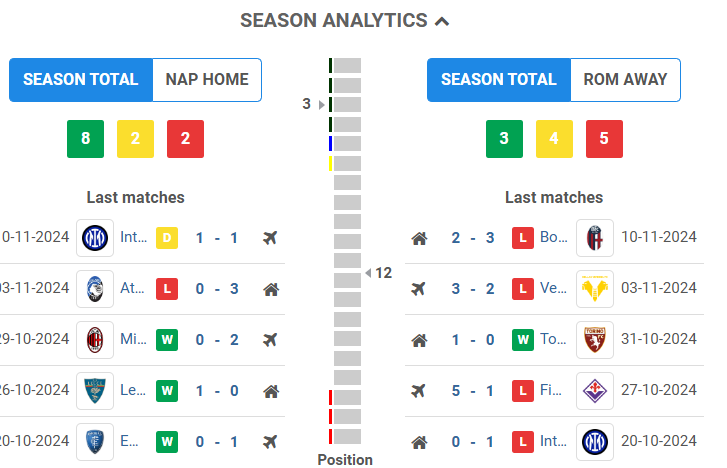The width and height of the screenshot is (727, 468).
Task: Click the position 12 arrow marker
Action: click(x=367, y=272)
